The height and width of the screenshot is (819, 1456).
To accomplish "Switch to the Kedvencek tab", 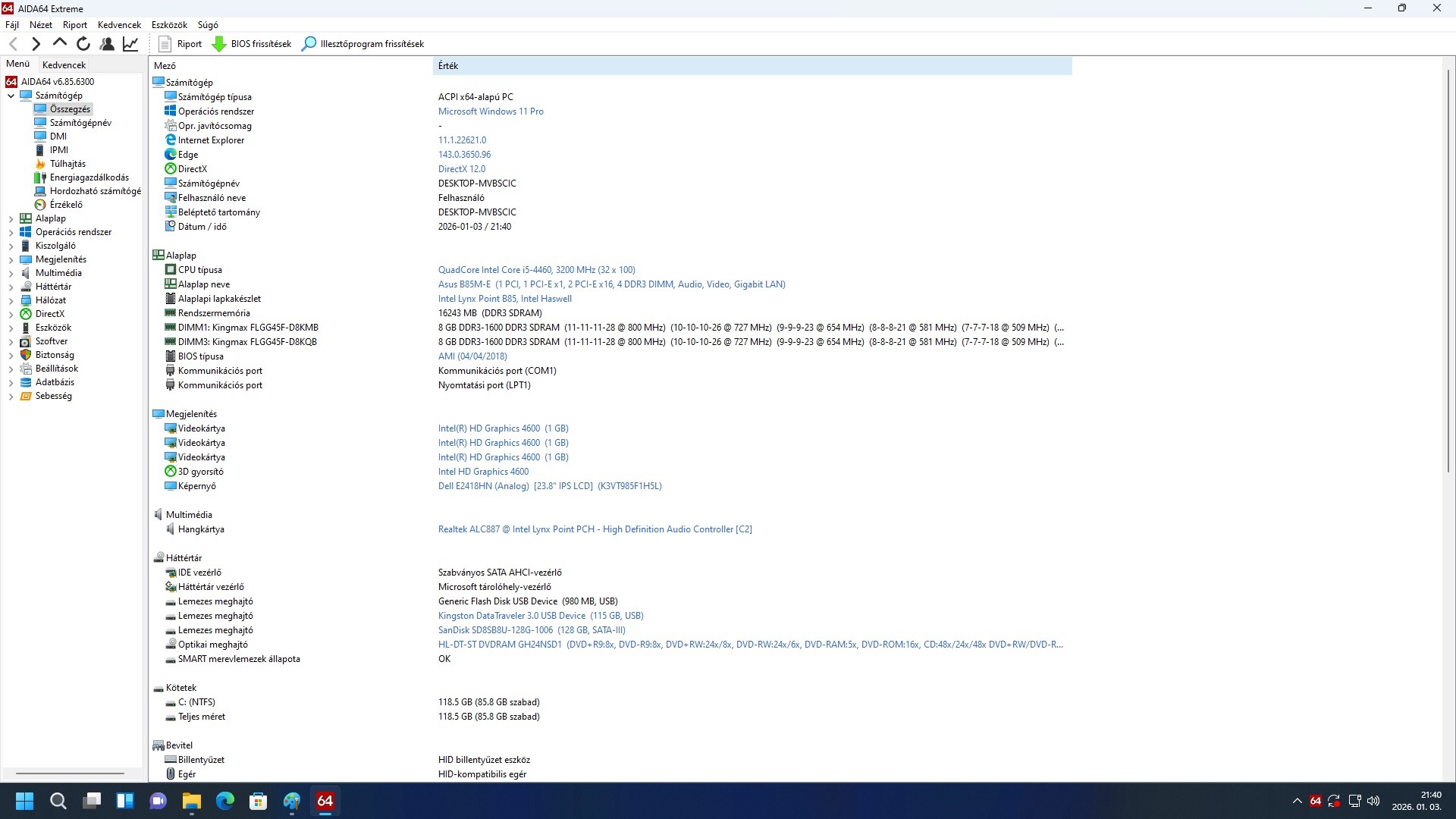I will [64, 65].
